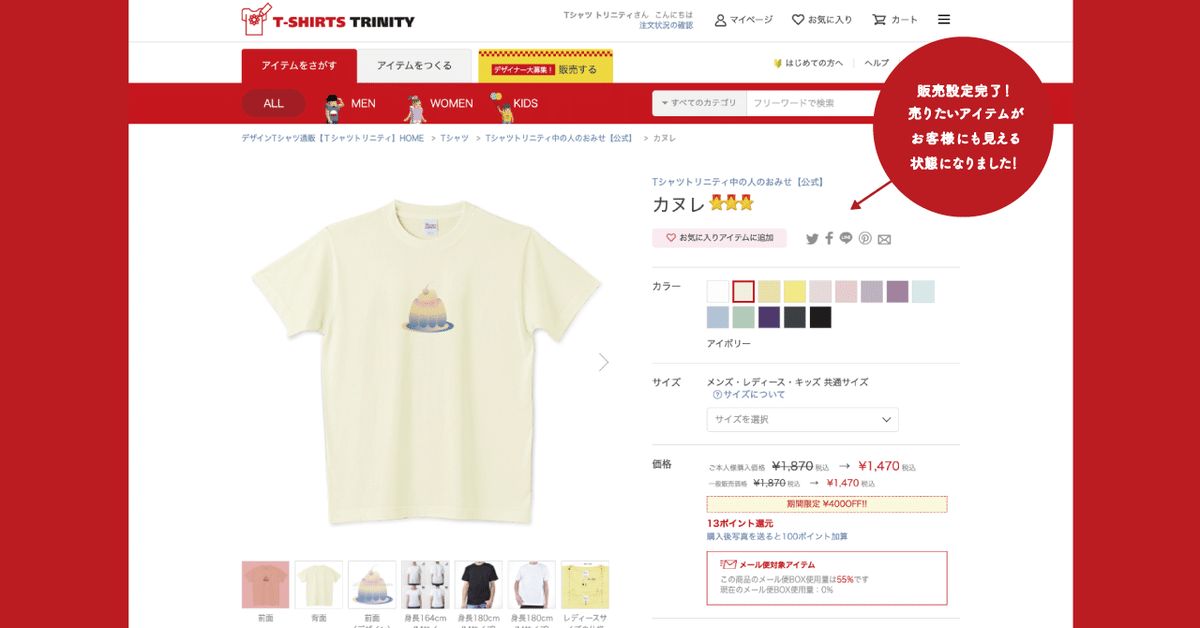Image resolution: width=1200 pixels, height=628 pixels.
Task: Share the item by email envelope icon
Action: point(884,239)
